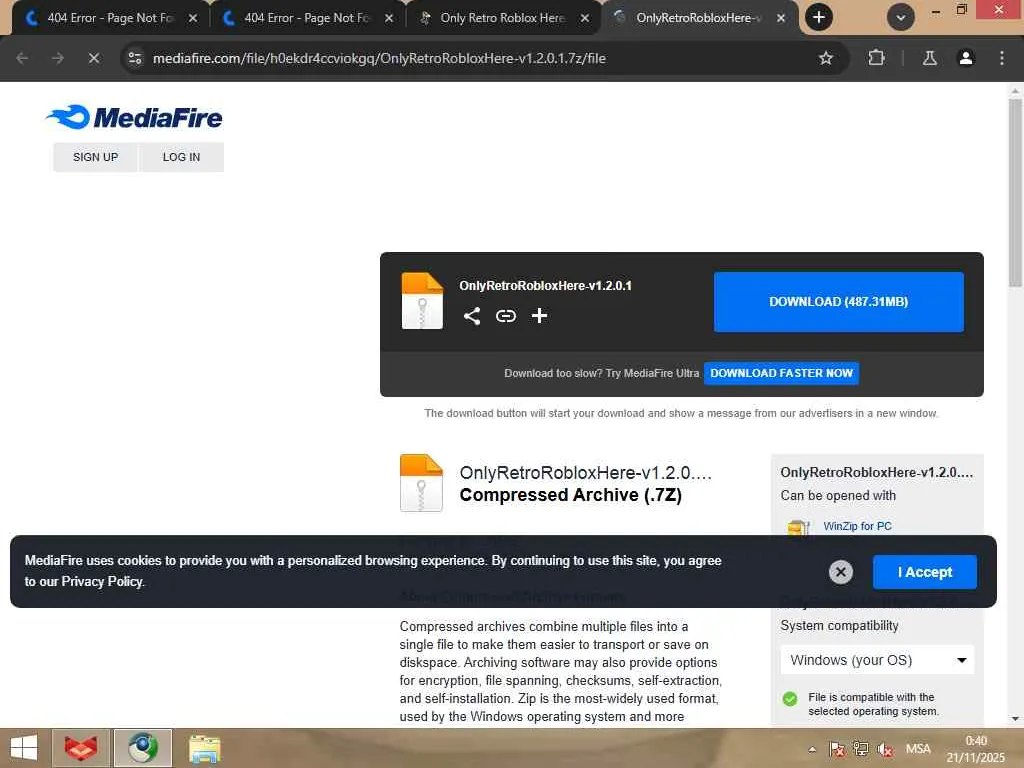The image size is (1024, 768).
Task: Click the muted volume tray icon
Action: click(886, 749)
